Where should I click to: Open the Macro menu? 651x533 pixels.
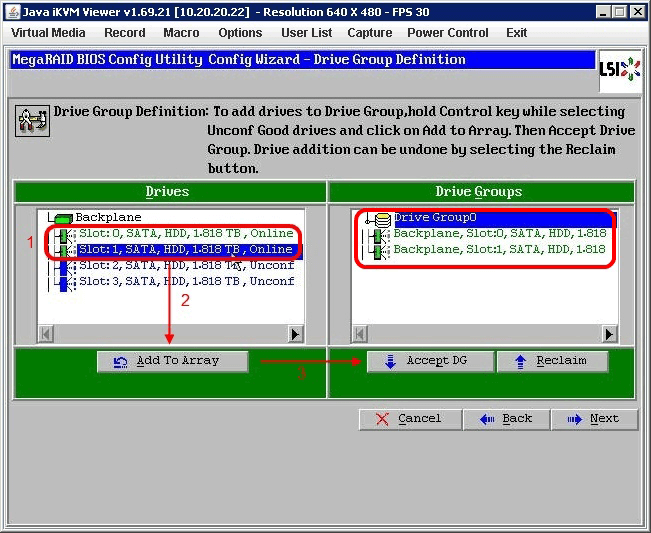tap(181, 33)
